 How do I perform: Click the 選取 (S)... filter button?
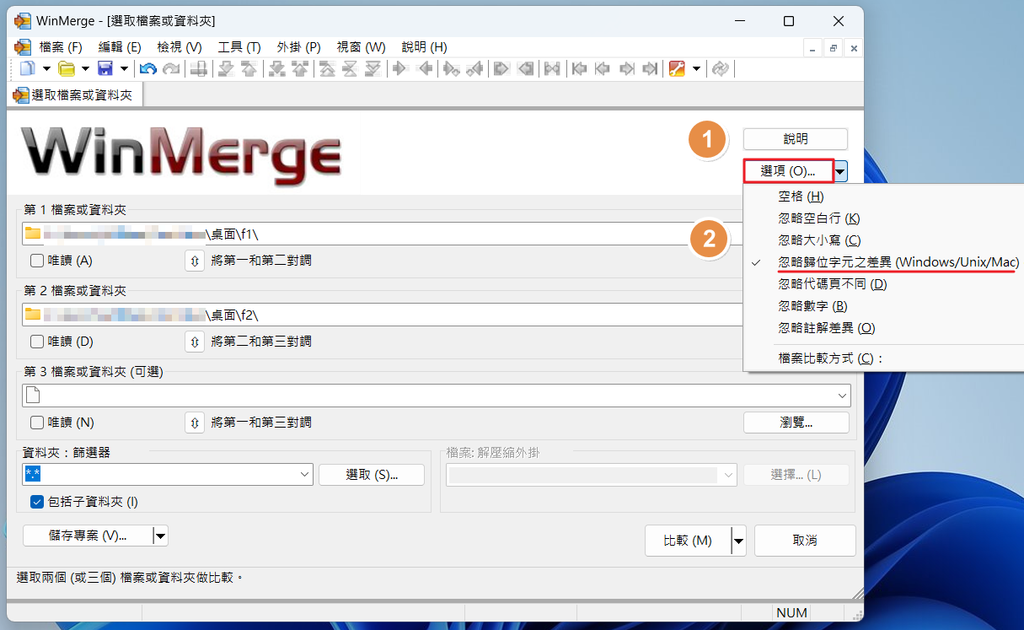(x=372, y=475)
